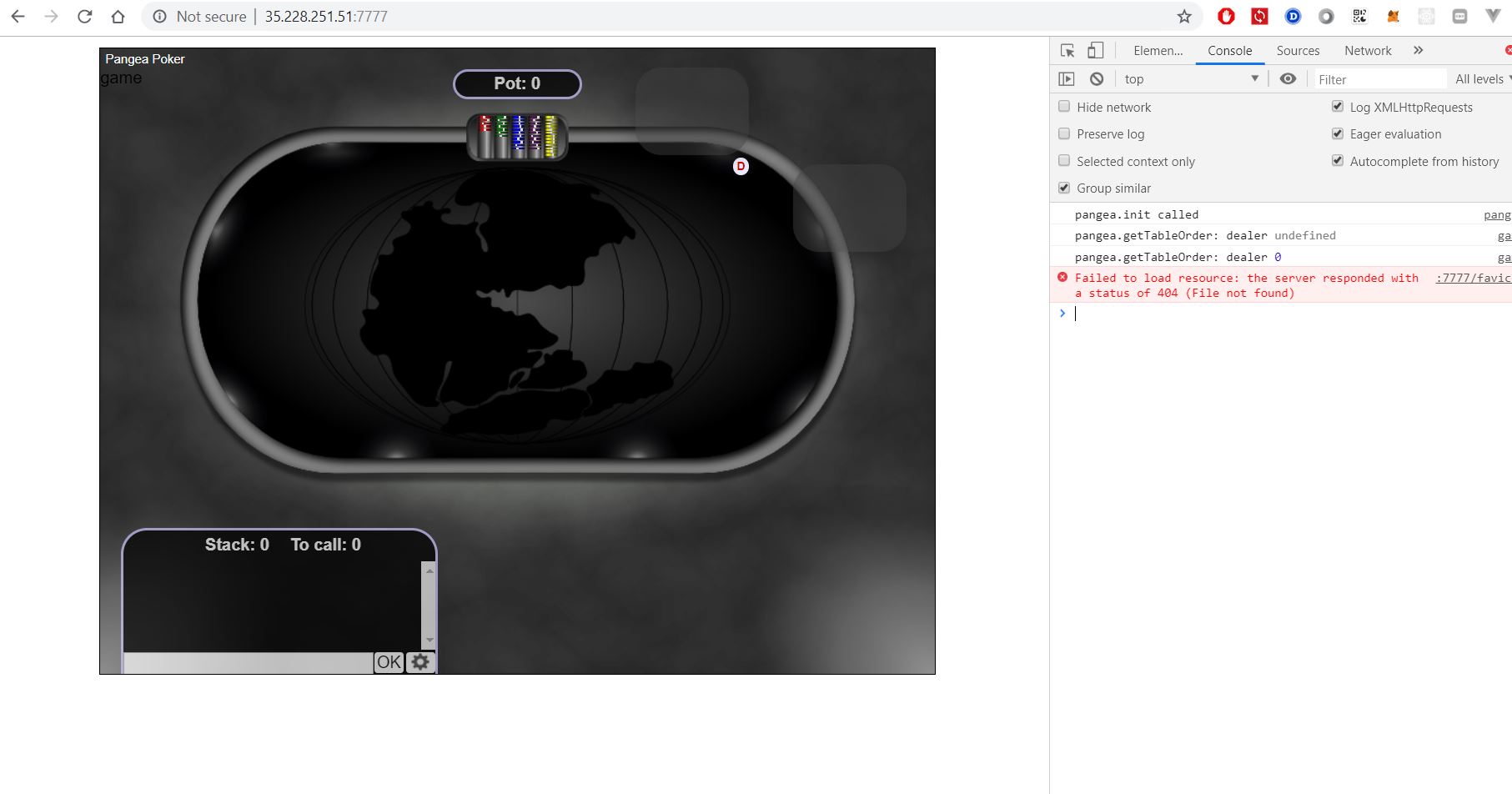This screenshot has width=1512, height=794.
Task: Open the :7777/favicon error source link
Action: point(1473,279)
